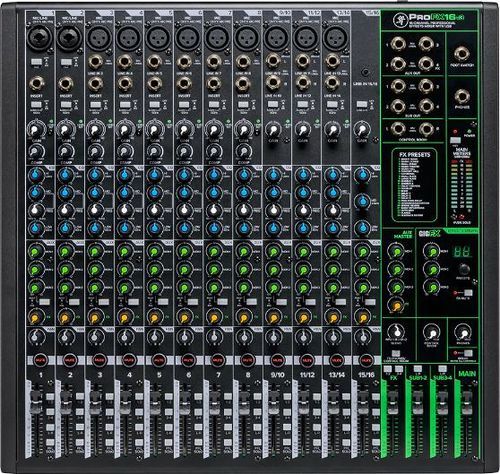Mute stereo channel 15/16
500x474 pixels.
[366, 360]
